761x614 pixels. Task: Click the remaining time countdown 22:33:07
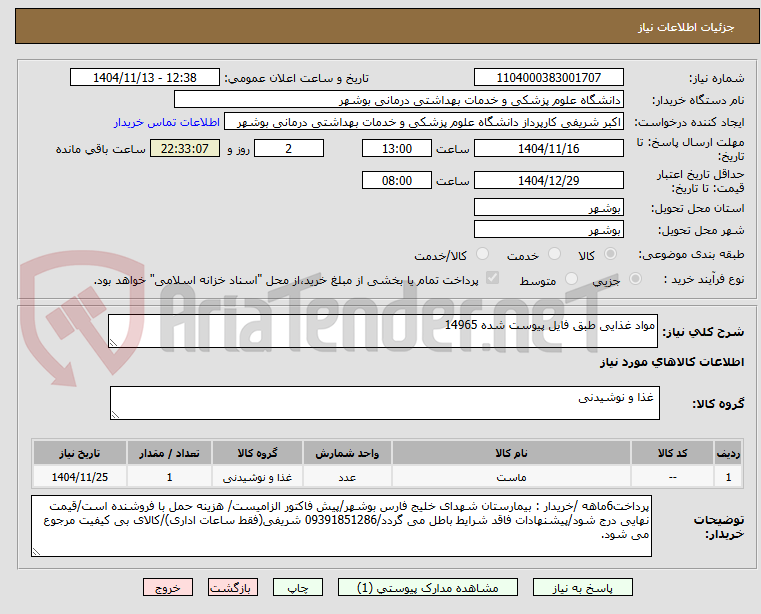coord(185,149)
